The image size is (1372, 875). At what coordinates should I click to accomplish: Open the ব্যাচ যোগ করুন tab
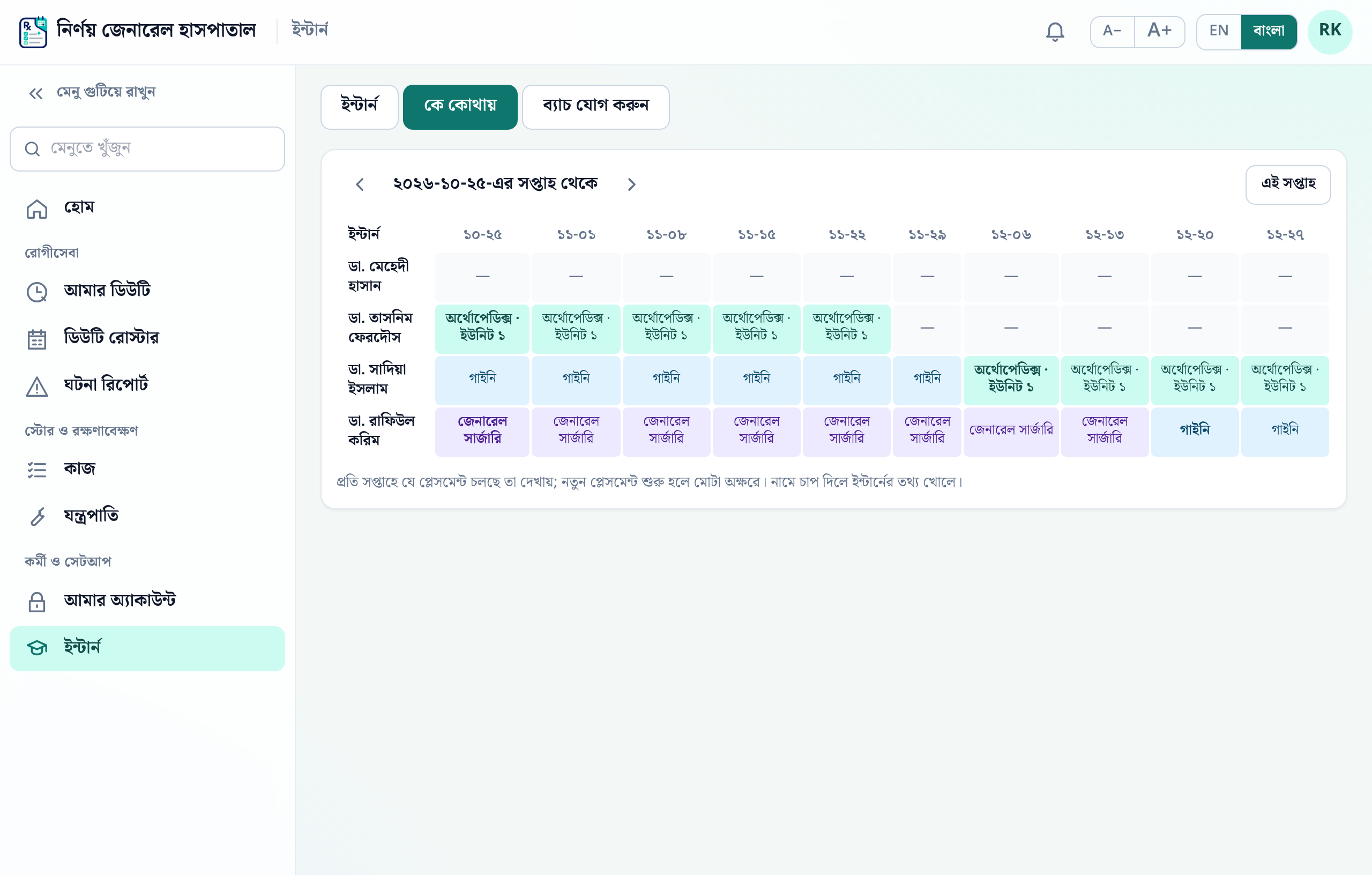tap(595, 107)
